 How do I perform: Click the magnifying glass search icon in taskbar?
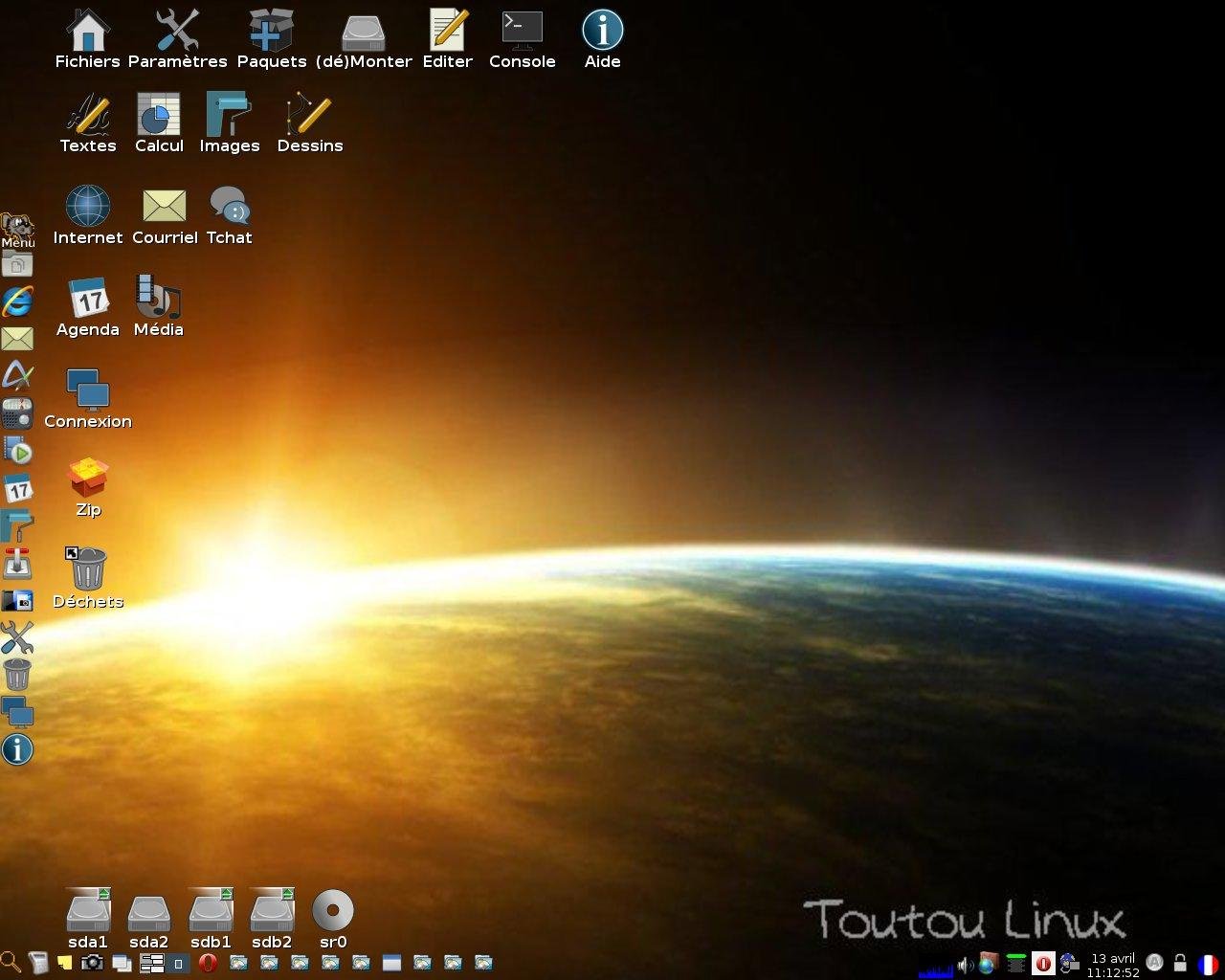[x=10, y=962]
